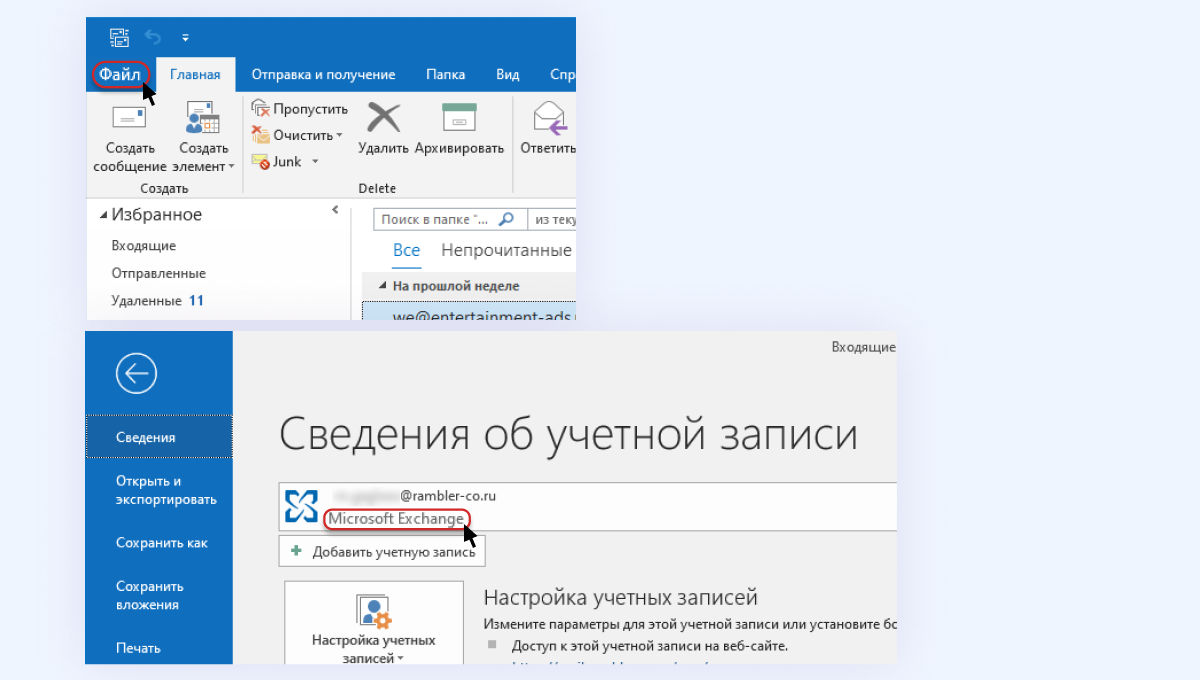Click the Очистить cleanup icon

pyautogui.click(x=260, y=135)
